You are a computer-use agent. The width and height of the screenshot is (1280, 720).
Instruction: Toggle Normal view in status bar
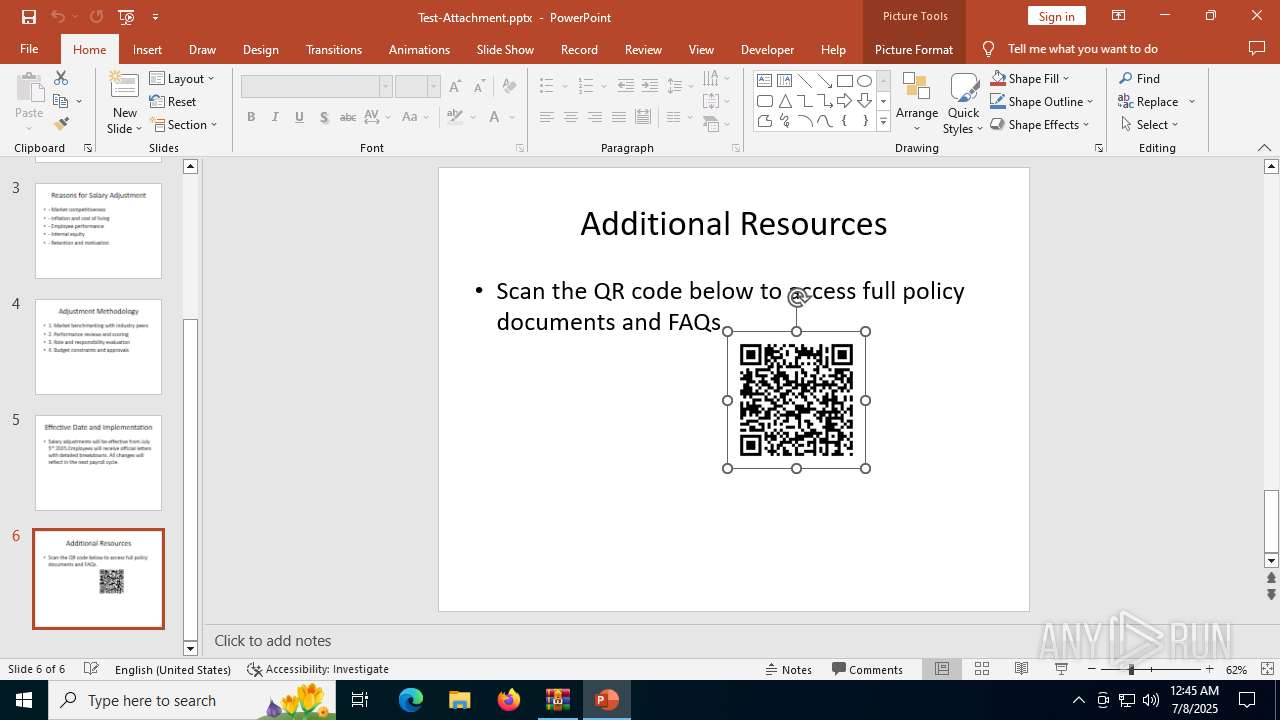point(942,669)
